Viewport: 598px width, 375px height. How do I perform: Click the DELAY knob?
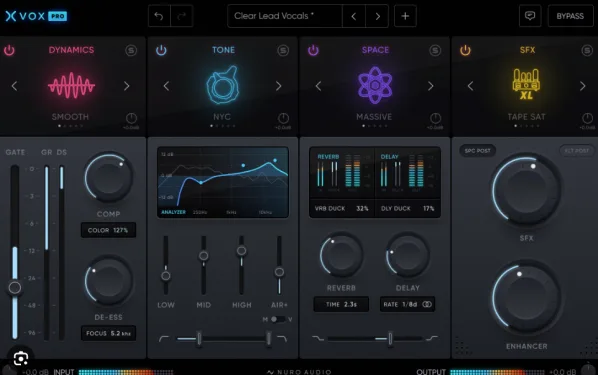pyautogui.click(x=407, y=255)
